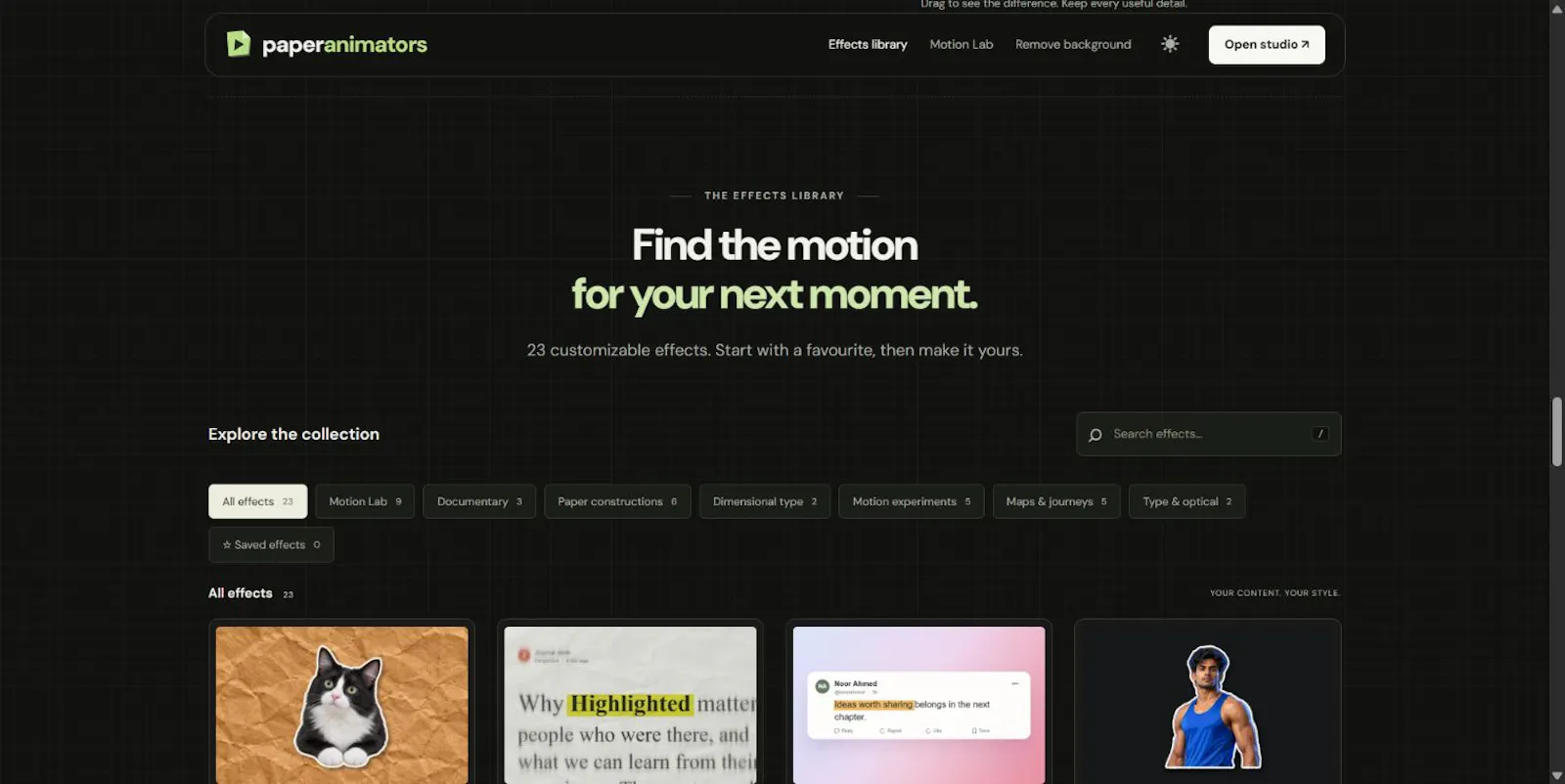
Task: Show Motion experiments effects
Action: pos(912,501)
